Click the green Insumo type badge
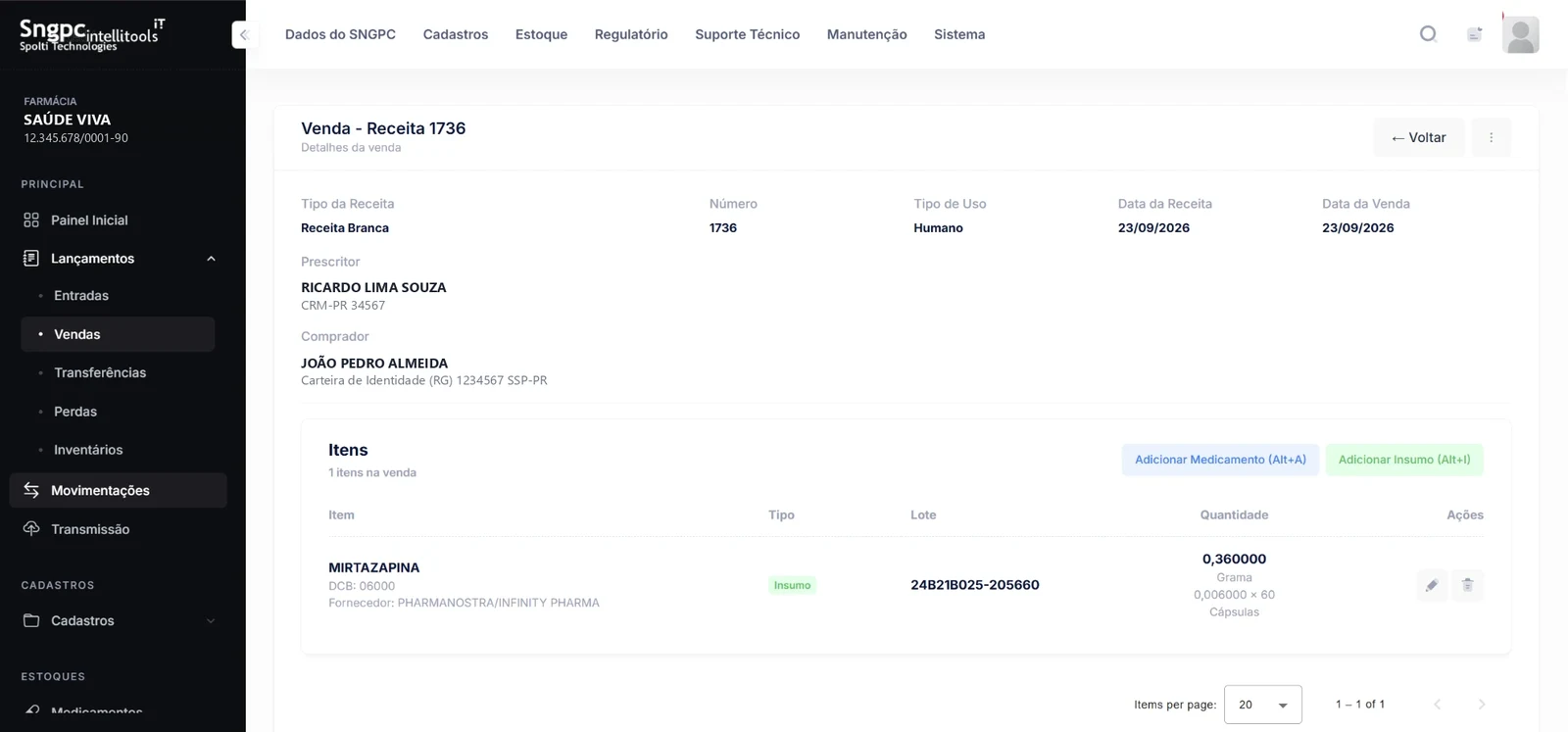1568x732 pixels. coord(792,585)
